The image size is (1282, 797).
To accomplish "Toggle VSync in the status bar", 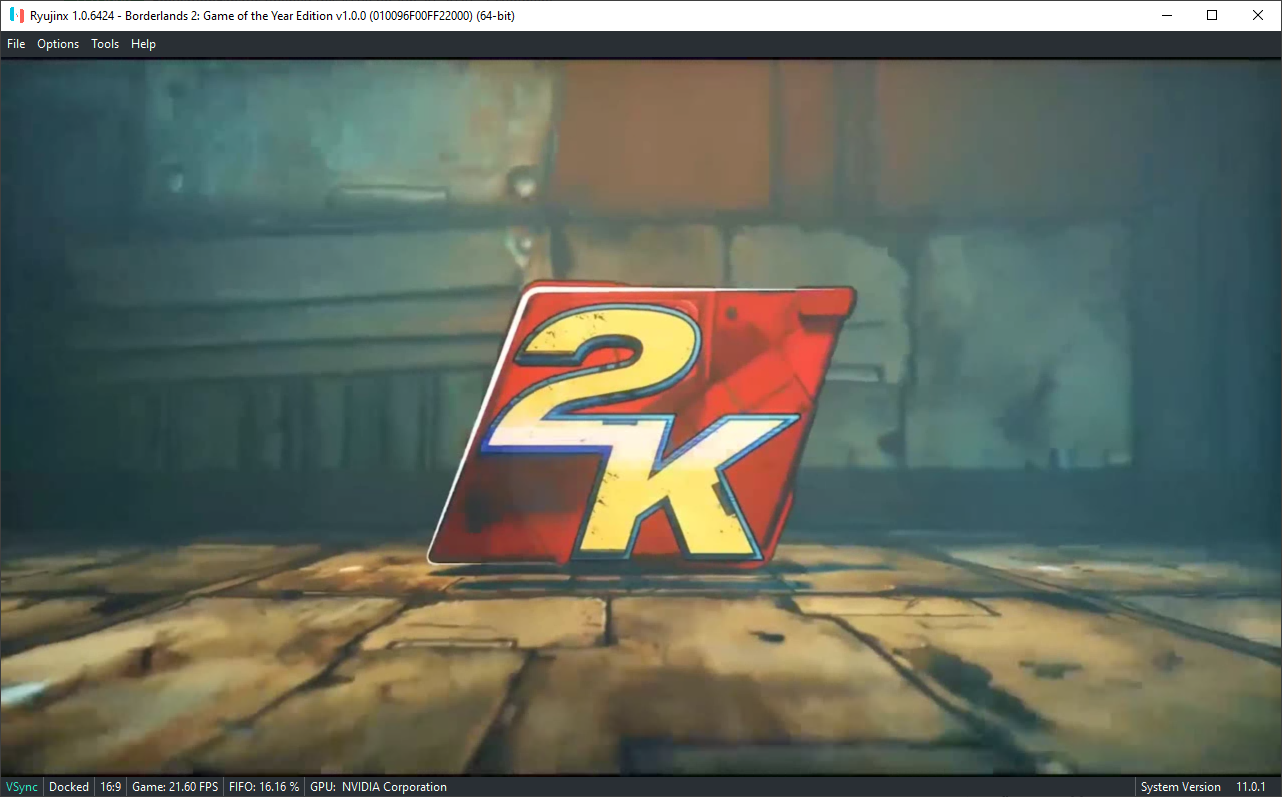I will coord(21,787).
